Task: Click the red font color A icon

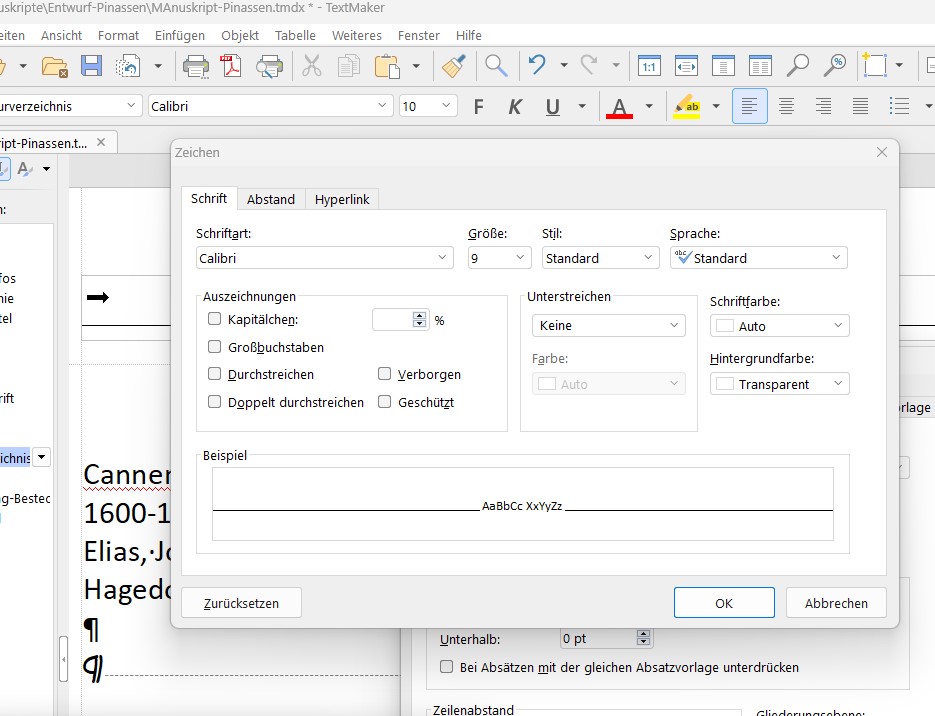Action: click(620, 106)
